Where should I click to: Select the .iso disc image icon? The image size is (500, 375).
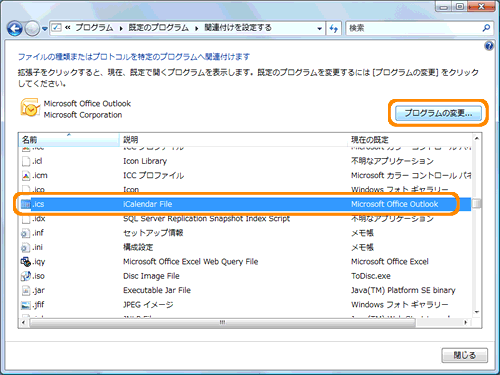[x=26, y=276]
